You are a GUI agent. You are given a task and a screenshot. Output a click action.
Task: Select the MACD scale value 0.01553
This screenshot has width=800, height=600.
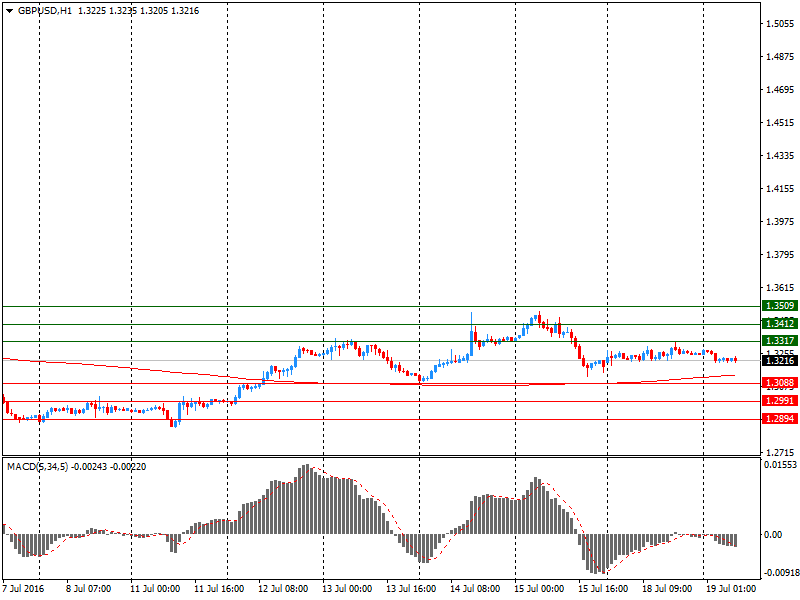click(780, 465)
